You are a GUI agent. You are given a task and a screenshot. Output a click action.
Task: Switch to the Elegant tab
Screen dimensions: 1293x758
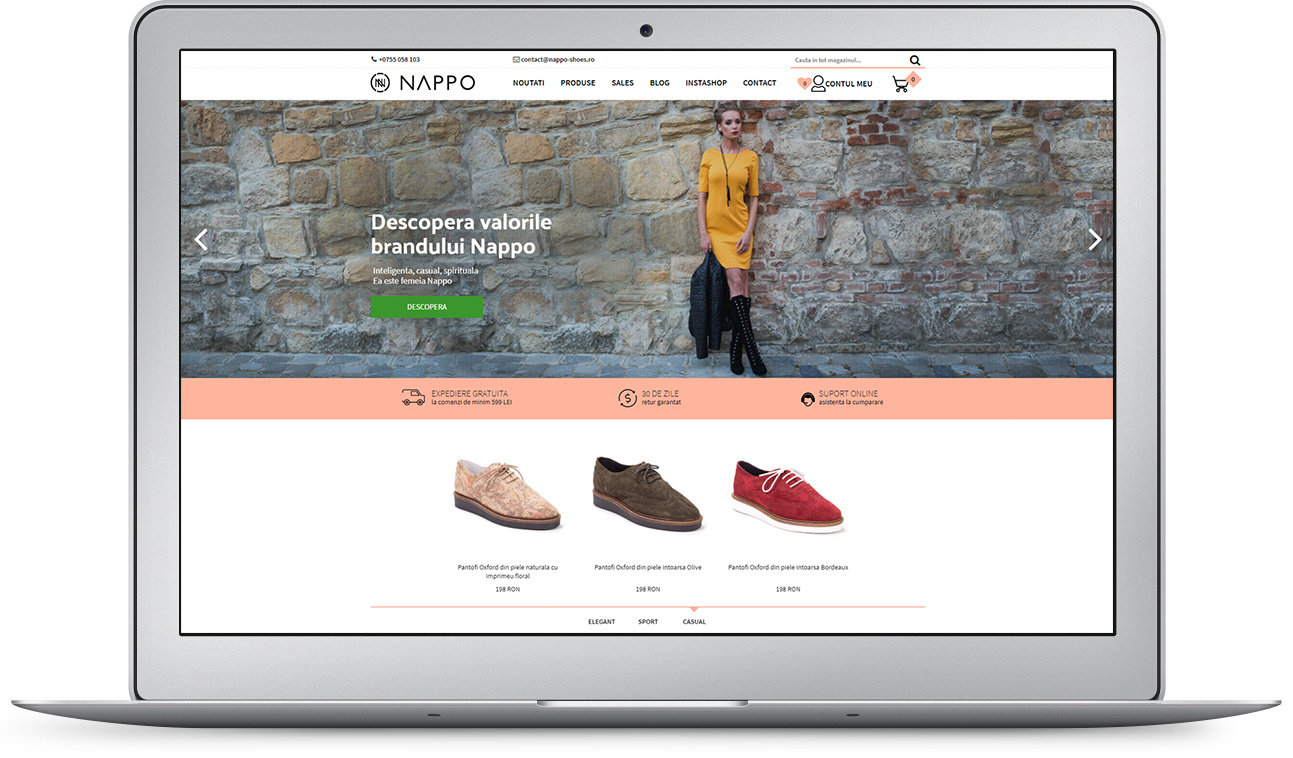pyautogui.click(x=601, y=622)
